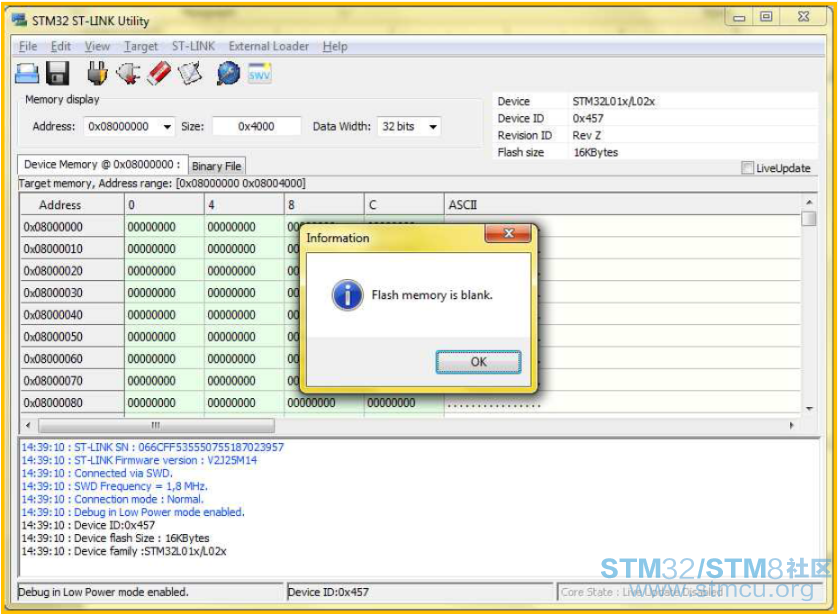Open the File menu
The width and height of the screenshot is (838, 614).
(28, 46)
